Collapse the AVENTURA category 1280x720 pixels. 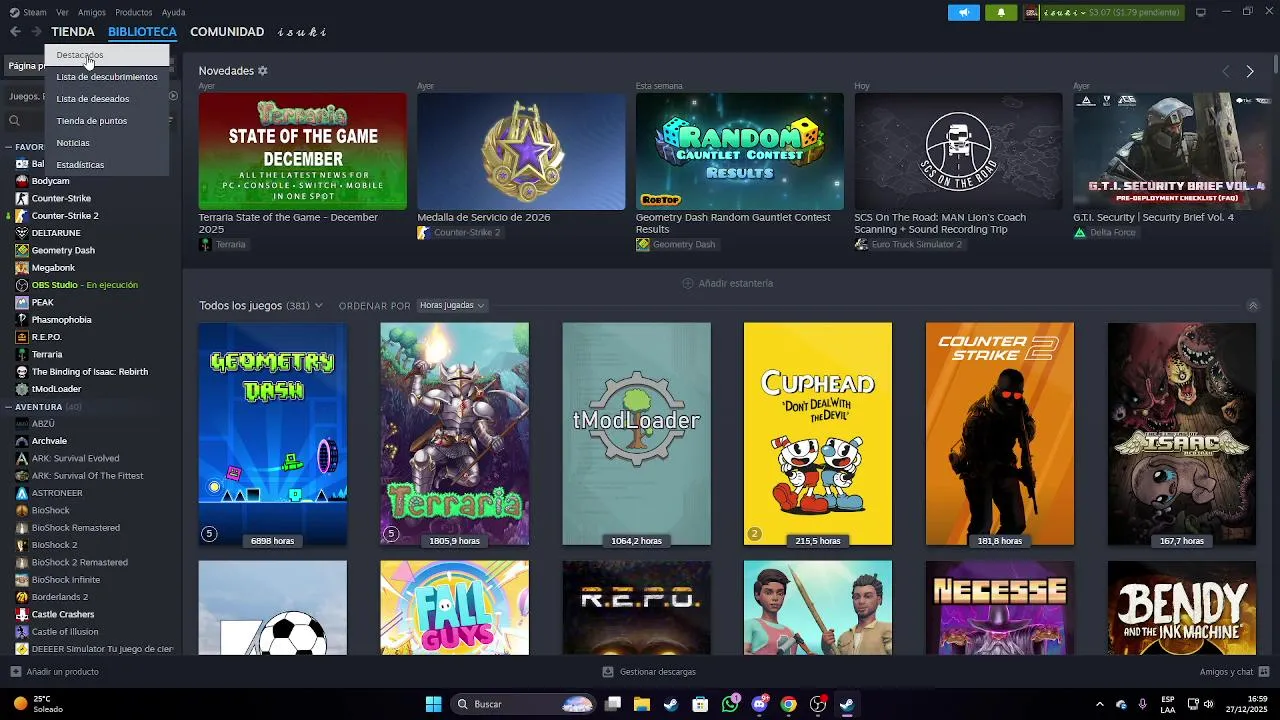[8, 407]
